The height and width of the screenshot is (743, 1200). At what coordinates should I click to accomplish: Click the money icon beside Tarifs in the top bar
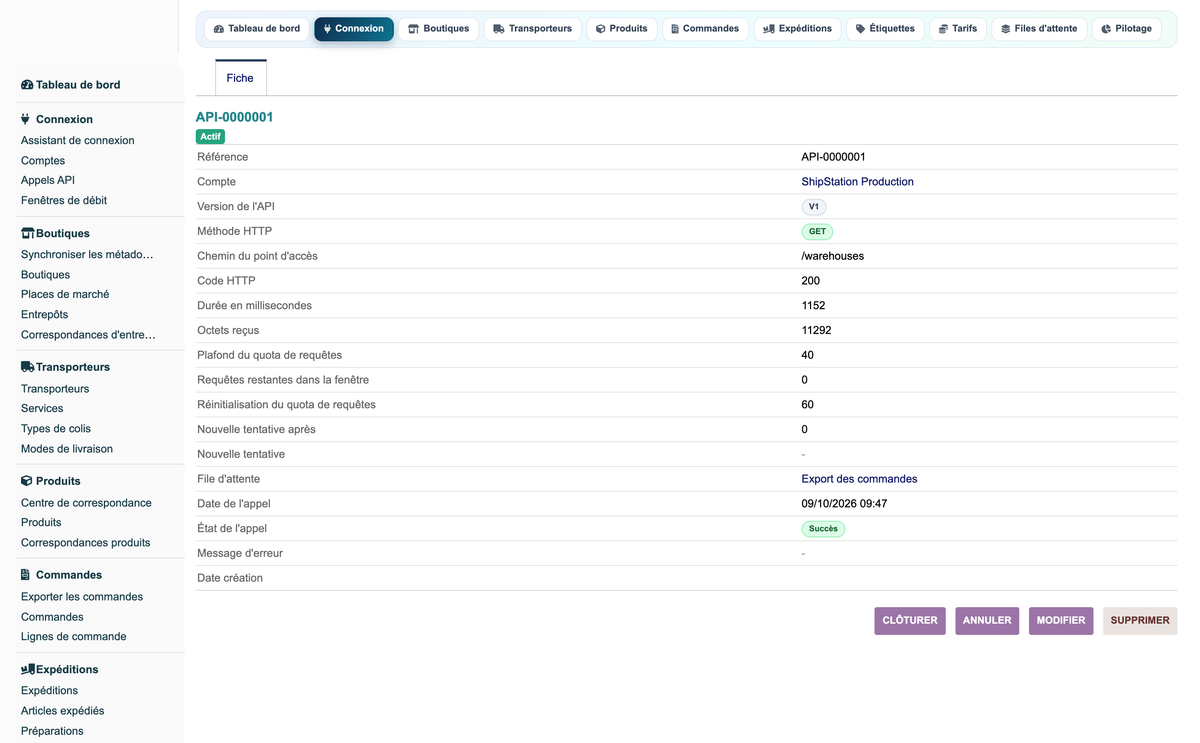coord(943,29)
